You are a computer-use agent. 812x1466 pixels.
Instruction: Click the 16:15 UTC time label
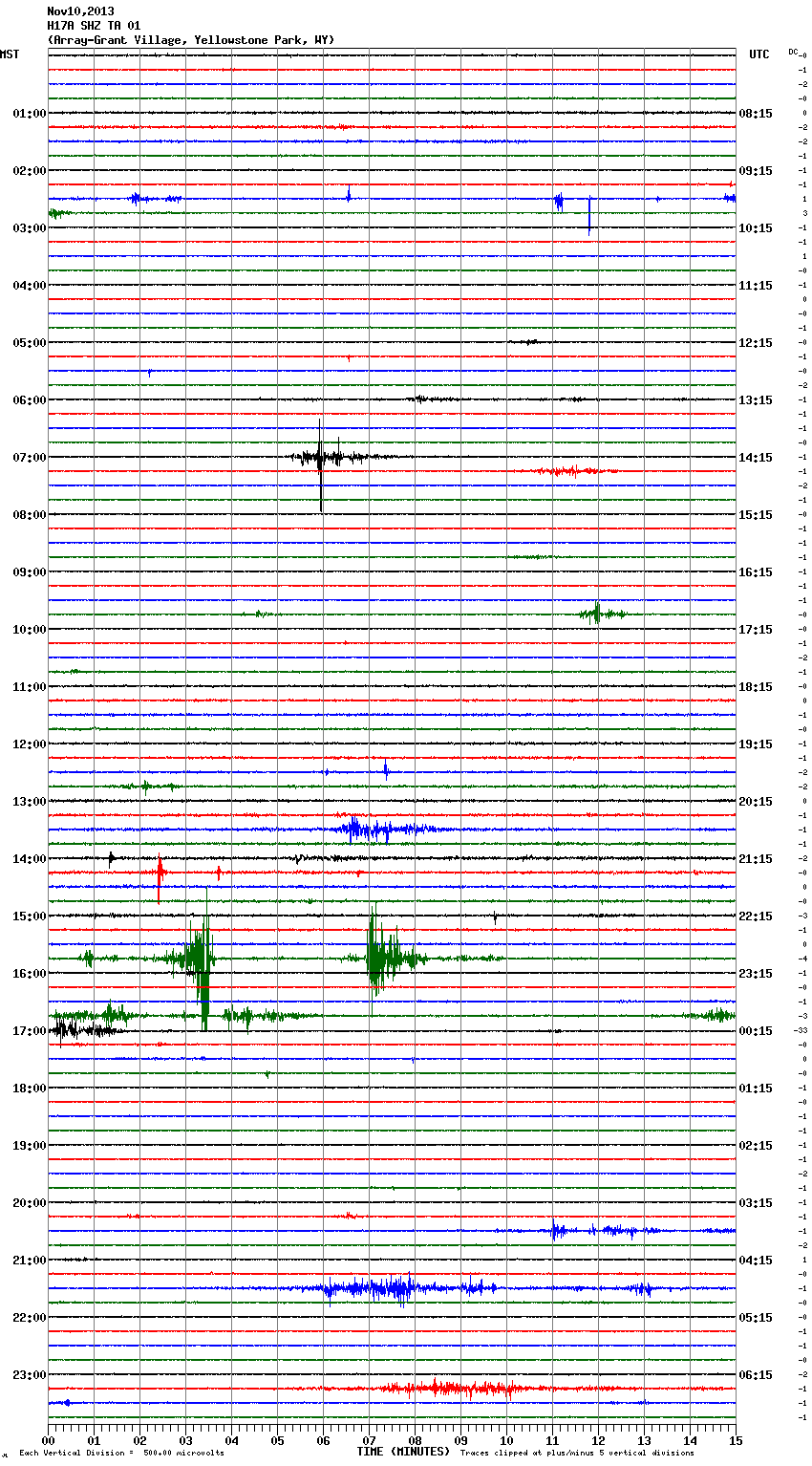(756, 572)
